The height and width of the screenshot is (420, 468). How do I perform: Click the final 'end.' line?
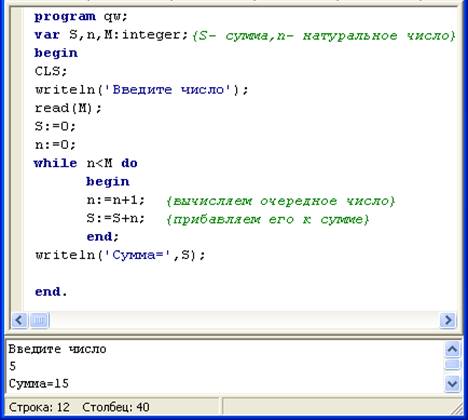[x=51, y=292]
